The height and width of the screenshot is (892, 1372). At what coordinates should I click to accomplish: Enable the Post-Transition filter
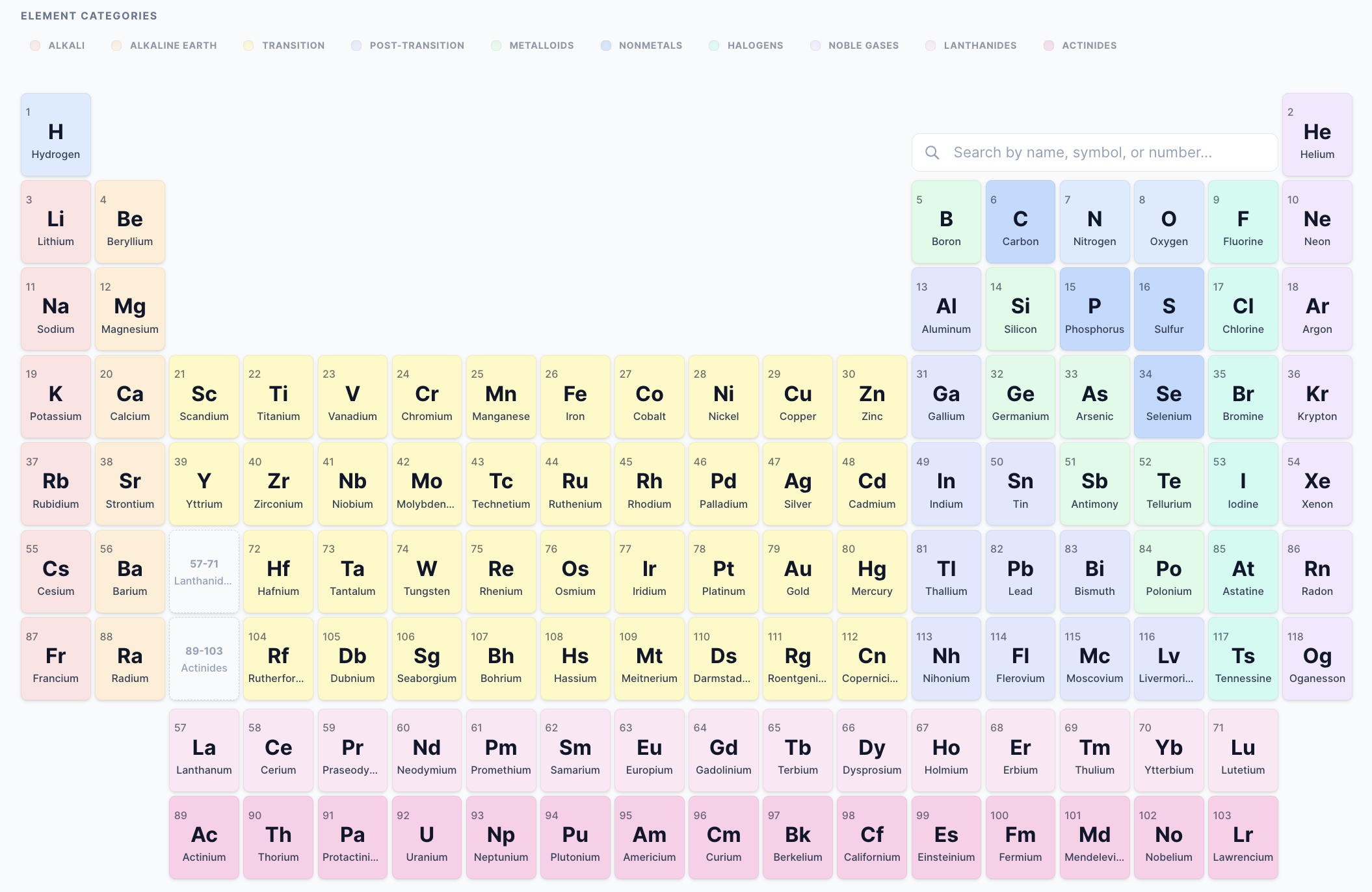pos(356,46)
